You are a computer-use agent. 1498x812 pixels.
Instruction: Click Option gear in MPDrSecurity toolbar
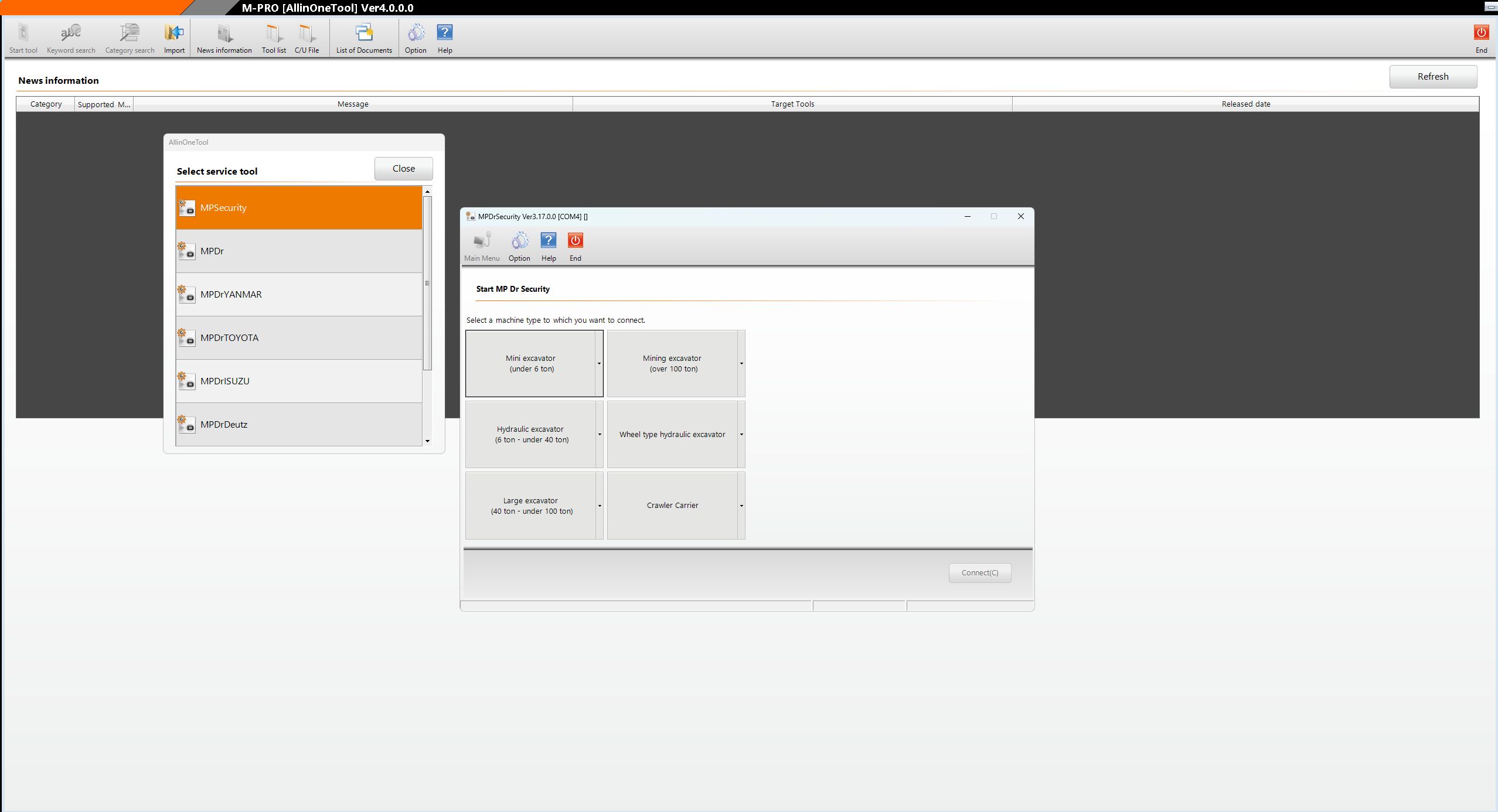pos(519,247)
